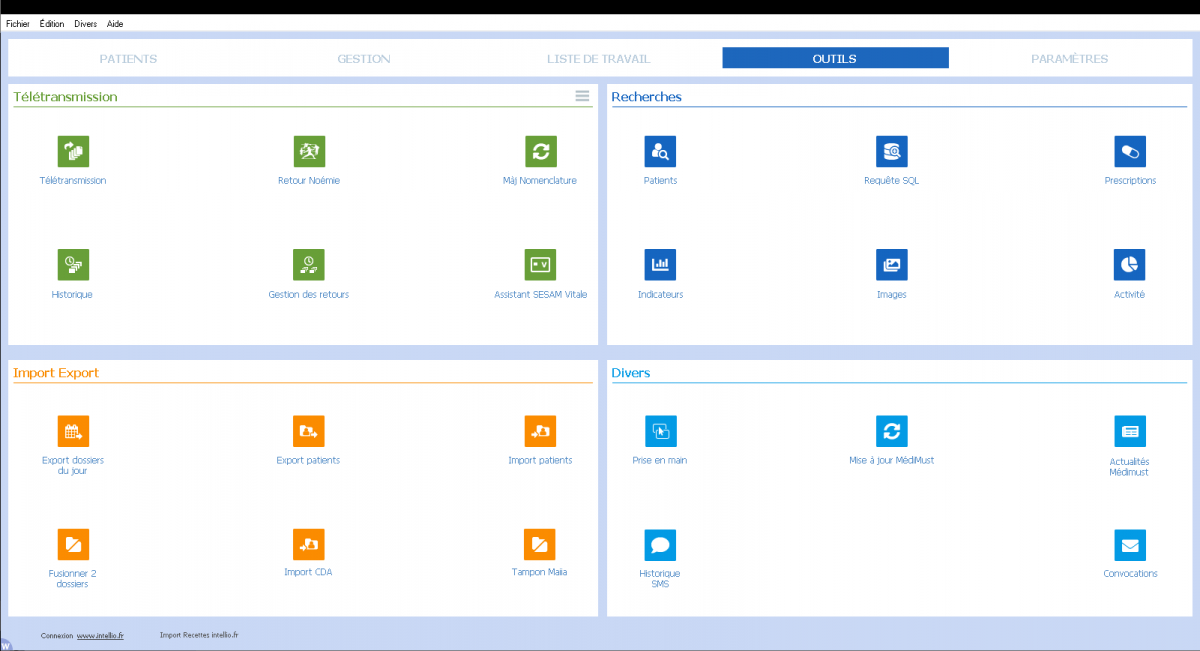Click the Mise à jour MédiMust label
Screen dimensions: 1200x651
click(891, 460)
